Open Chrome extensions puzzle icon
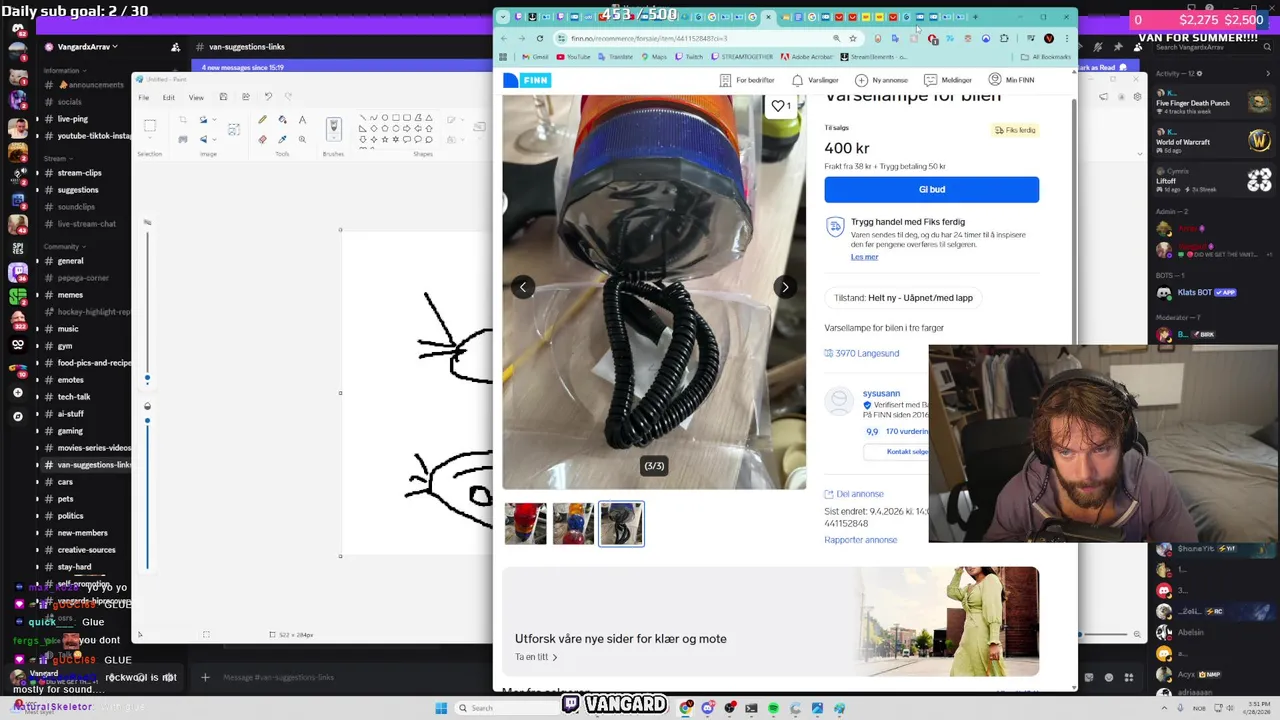This screenshot has width=1280, height=720. click(1004, 38)
